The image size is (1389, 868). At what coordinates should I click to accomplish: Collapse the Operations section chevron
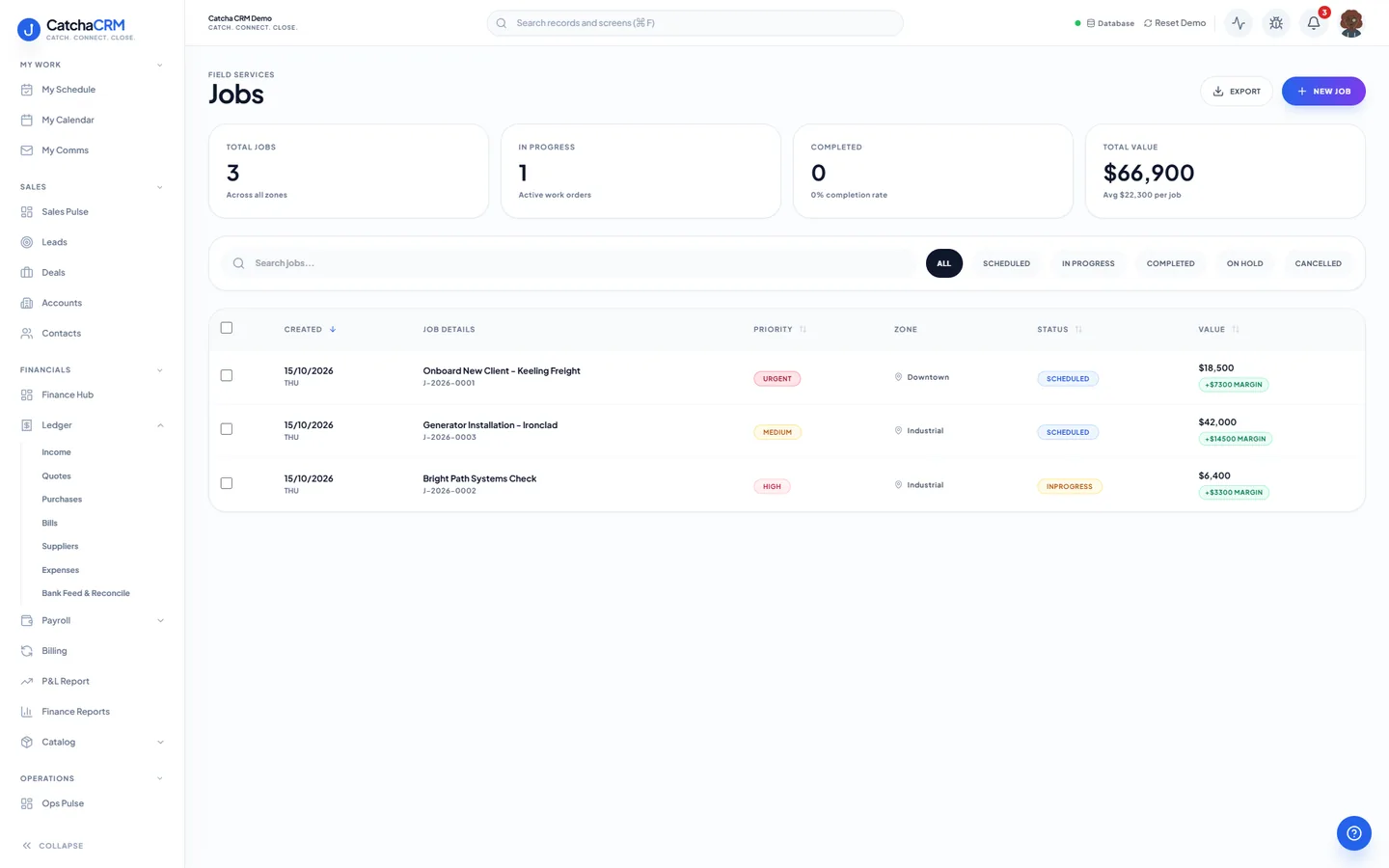pyautogui.click(x=160, y=779)
